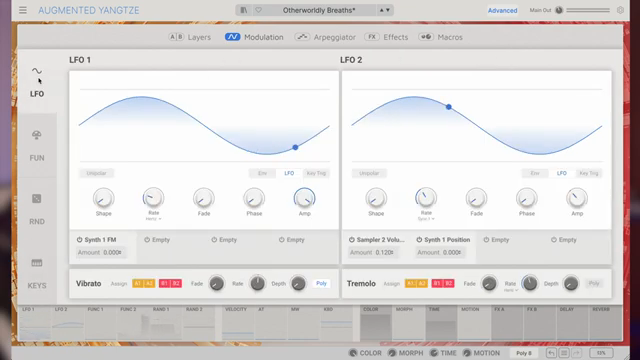The image size is (640, 360).
Task: Assign first Empty slot of LFO 1
Action: (x=157, y=240)
